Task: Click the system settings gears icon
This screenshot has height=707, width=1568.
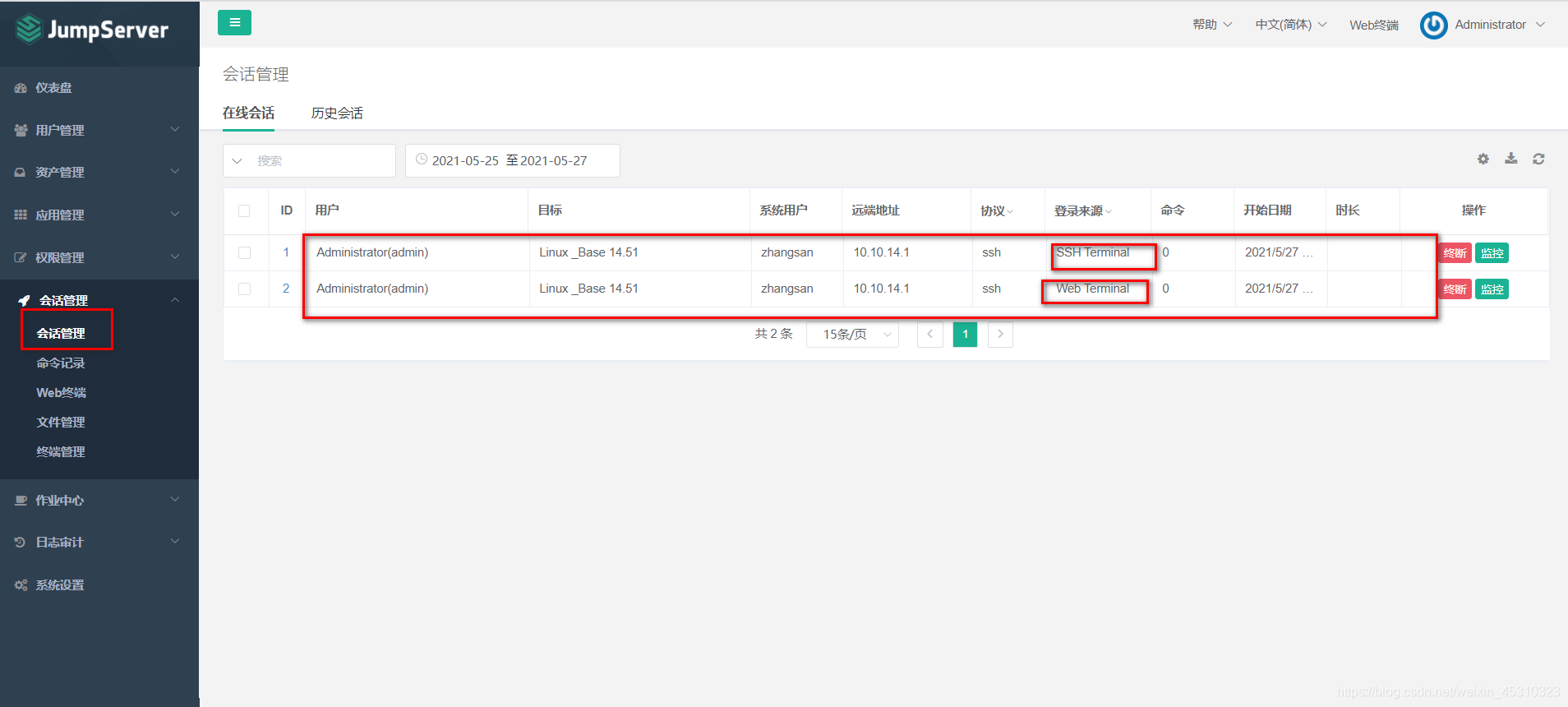Action: click(x=21, y=585)
